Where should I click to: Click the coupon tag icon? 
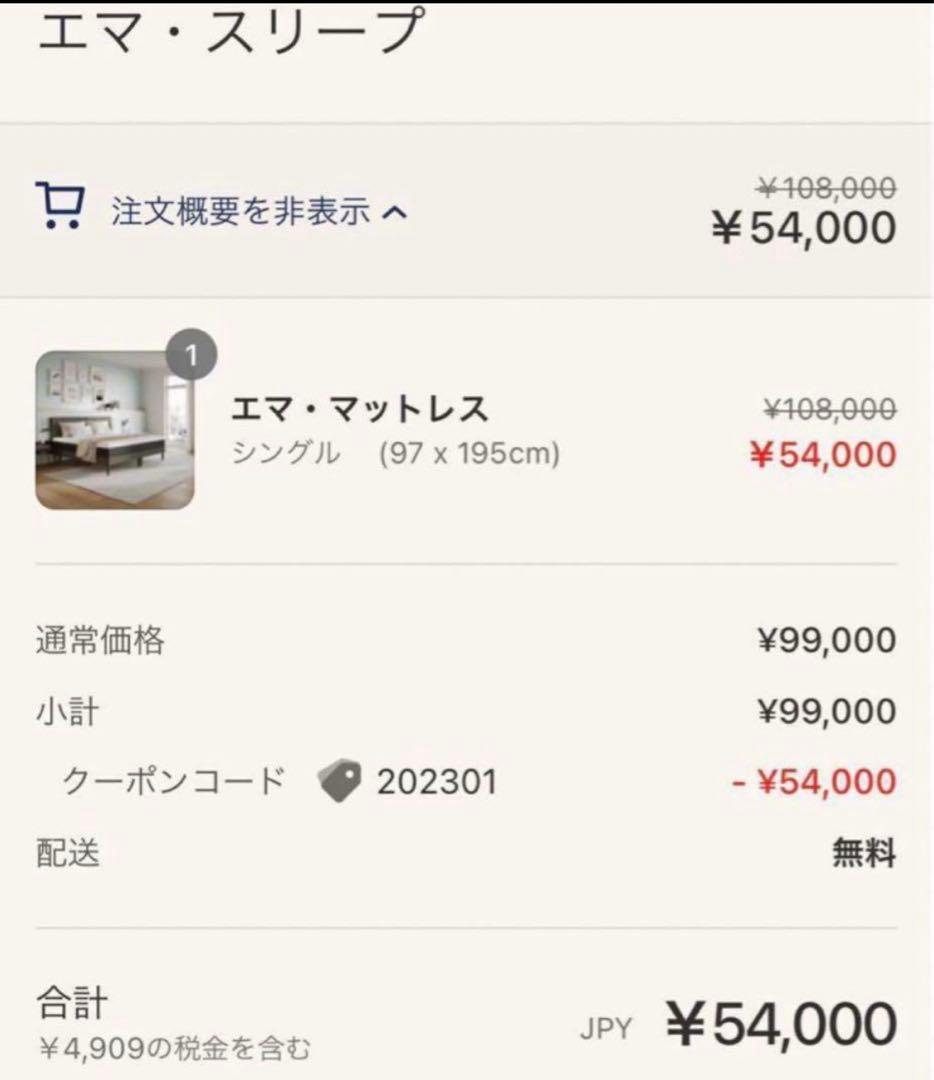click(x=340, y=781)
